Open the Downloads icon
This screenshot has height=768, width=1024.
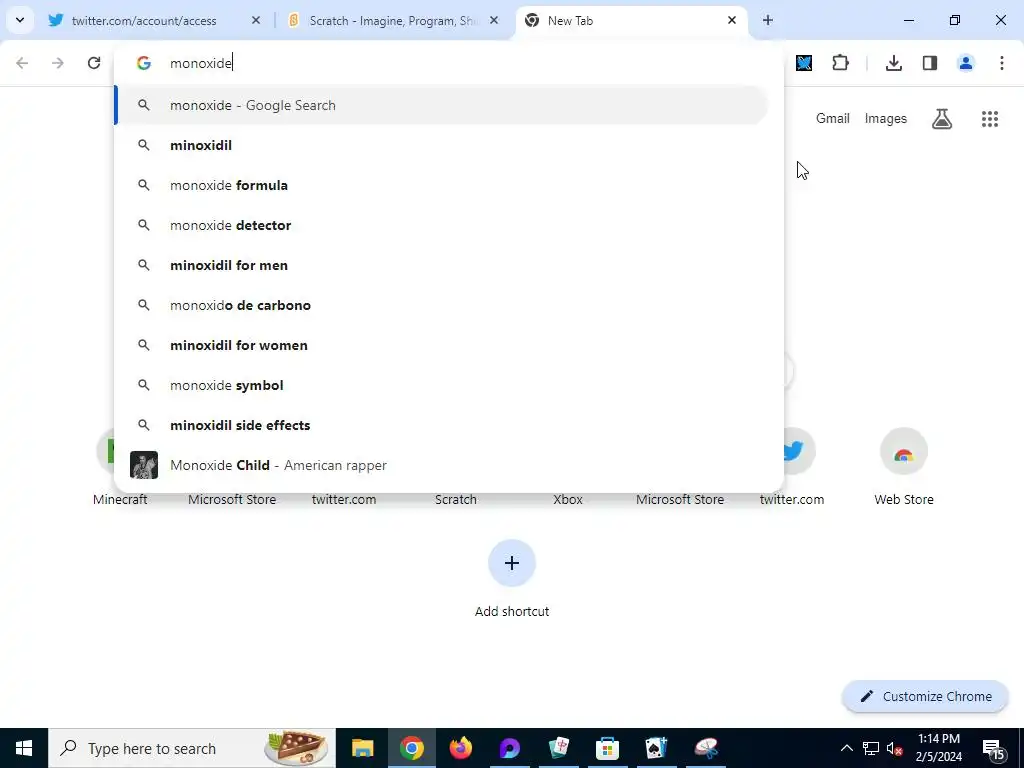(894, 63)
